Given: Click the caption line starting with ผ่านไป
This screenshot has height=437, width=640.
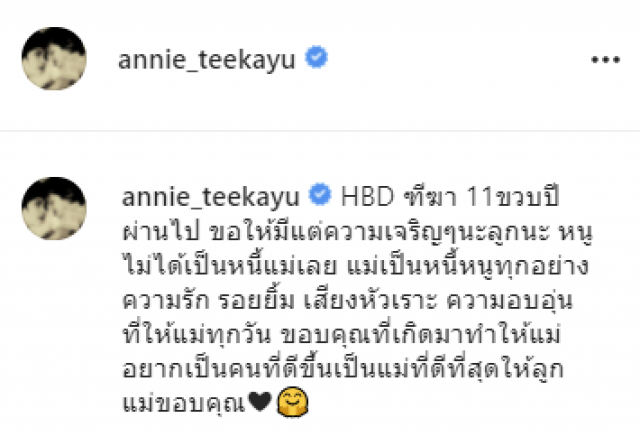Looking at the screenshot, I should (x=357, y=233).
